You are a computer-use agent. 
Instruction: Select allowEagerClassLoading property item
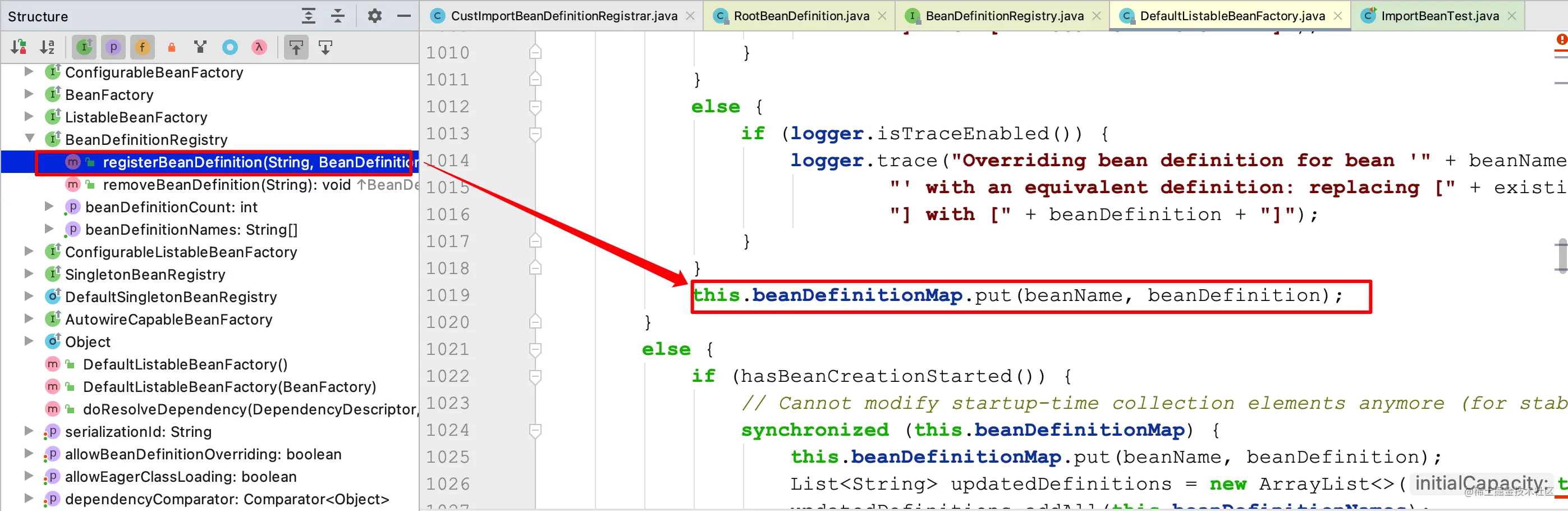pos(209,476)
